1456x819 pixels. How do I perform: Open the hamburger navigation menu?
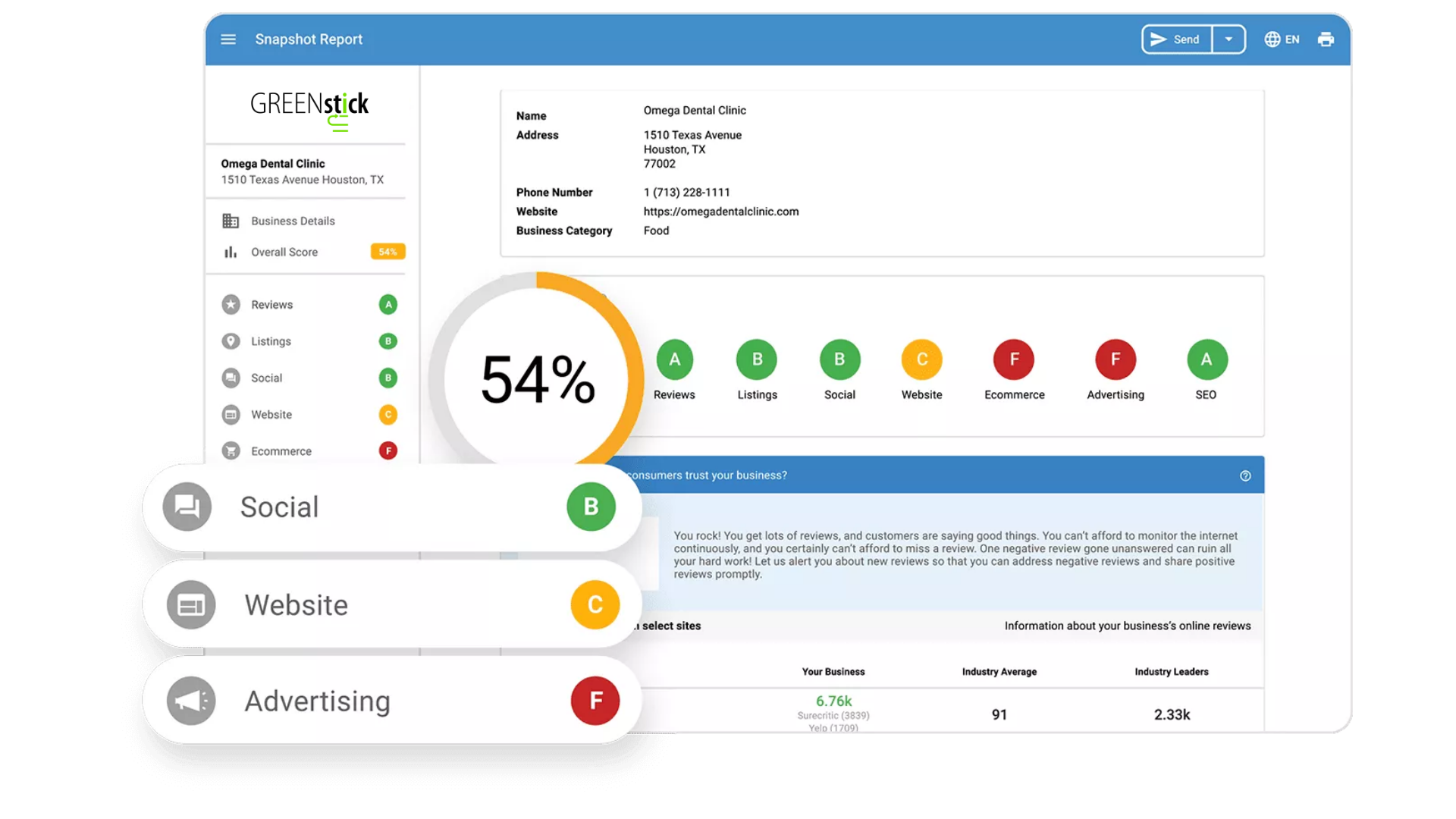[x=228, y=39]
